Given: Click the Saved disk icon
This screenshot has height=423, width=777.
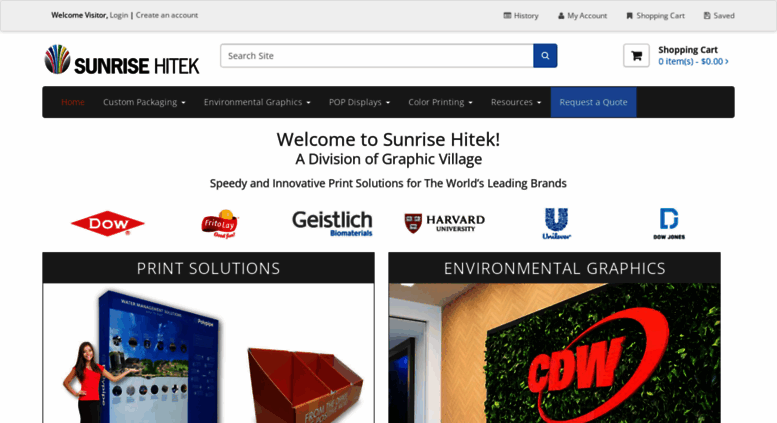Looking at the screenshot, I should pyautogui.click(x=707, y=16).
